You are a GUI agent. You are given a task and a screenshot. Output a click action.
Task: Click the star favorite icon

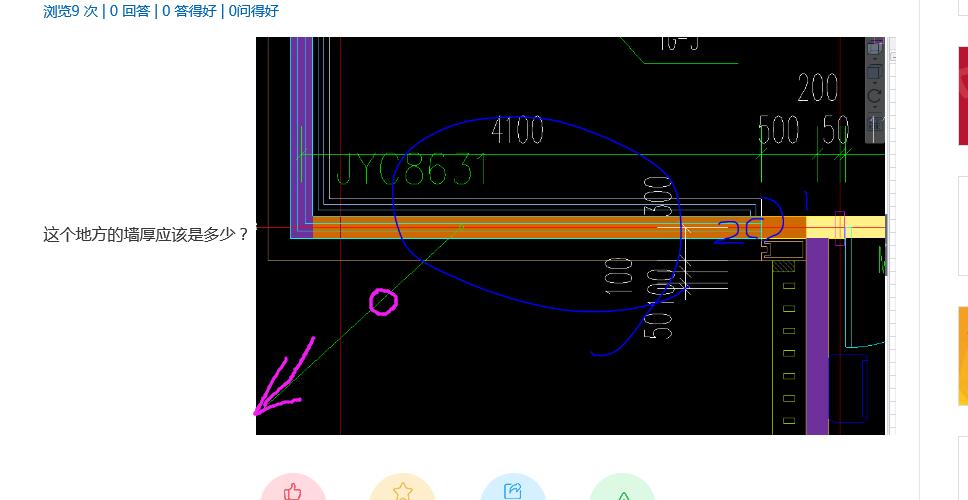(403, 491)
